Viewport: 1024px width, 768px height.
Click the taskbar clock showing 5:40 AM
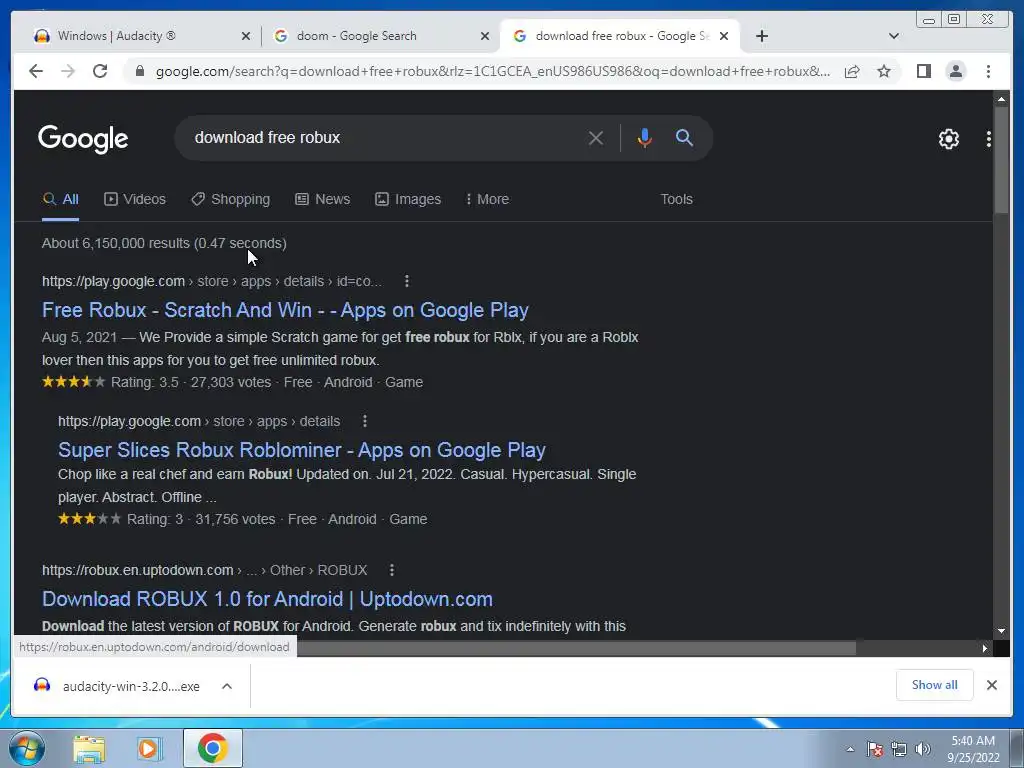(x=973, y=749)
